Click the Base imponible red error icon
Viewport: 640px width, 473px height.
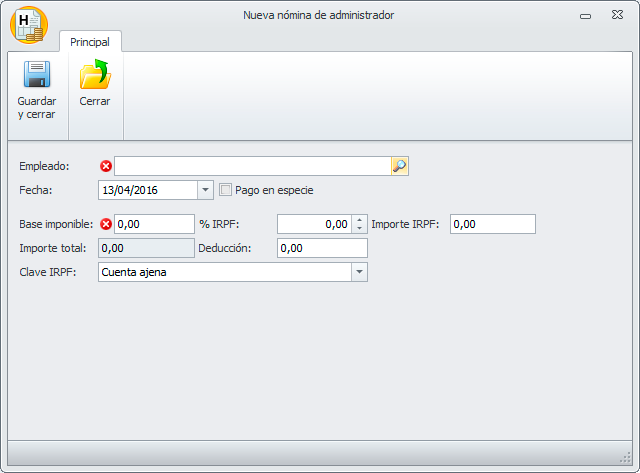pos(106,224)
